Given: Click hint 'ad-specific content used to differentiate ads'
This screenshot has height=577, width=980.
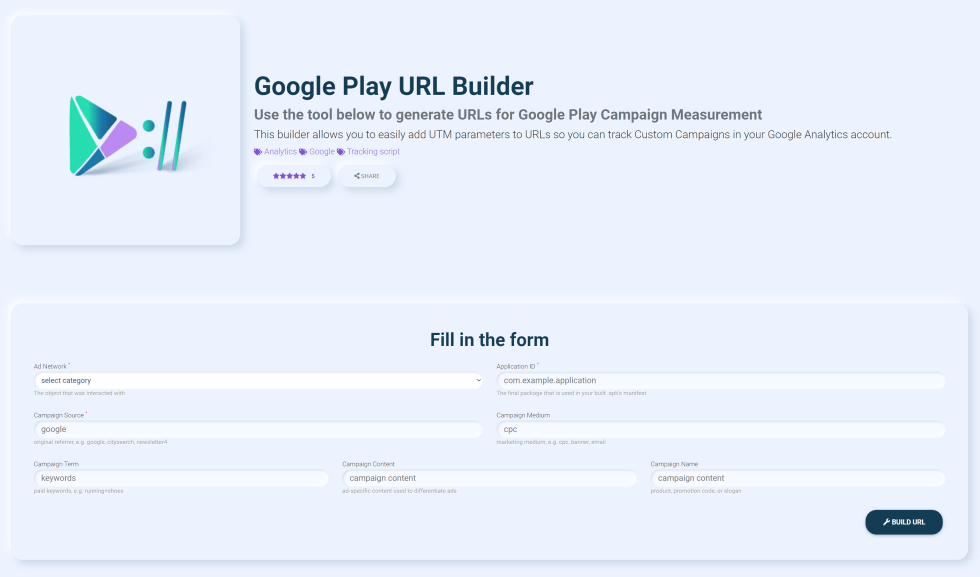Looking at the screenshot, I should tap(399, 491).
